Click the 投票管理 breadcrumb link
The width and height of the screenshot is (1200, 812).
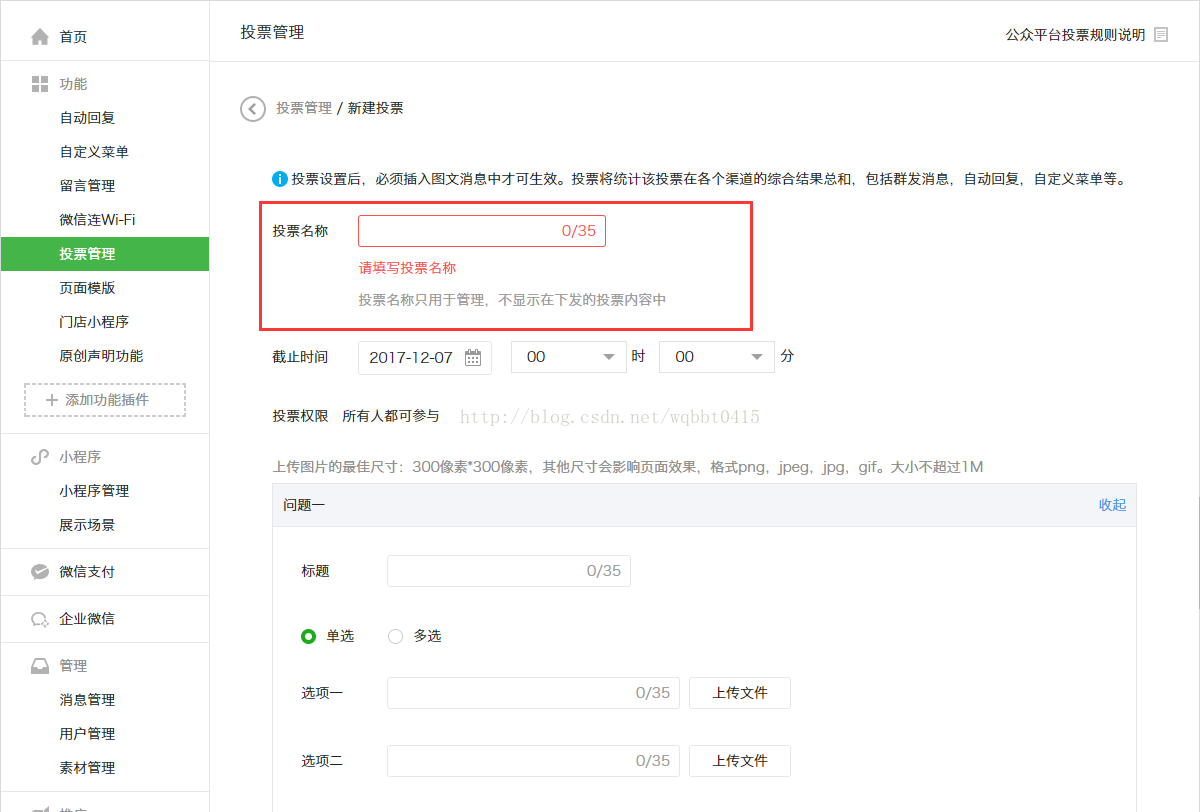coord(304,108)
